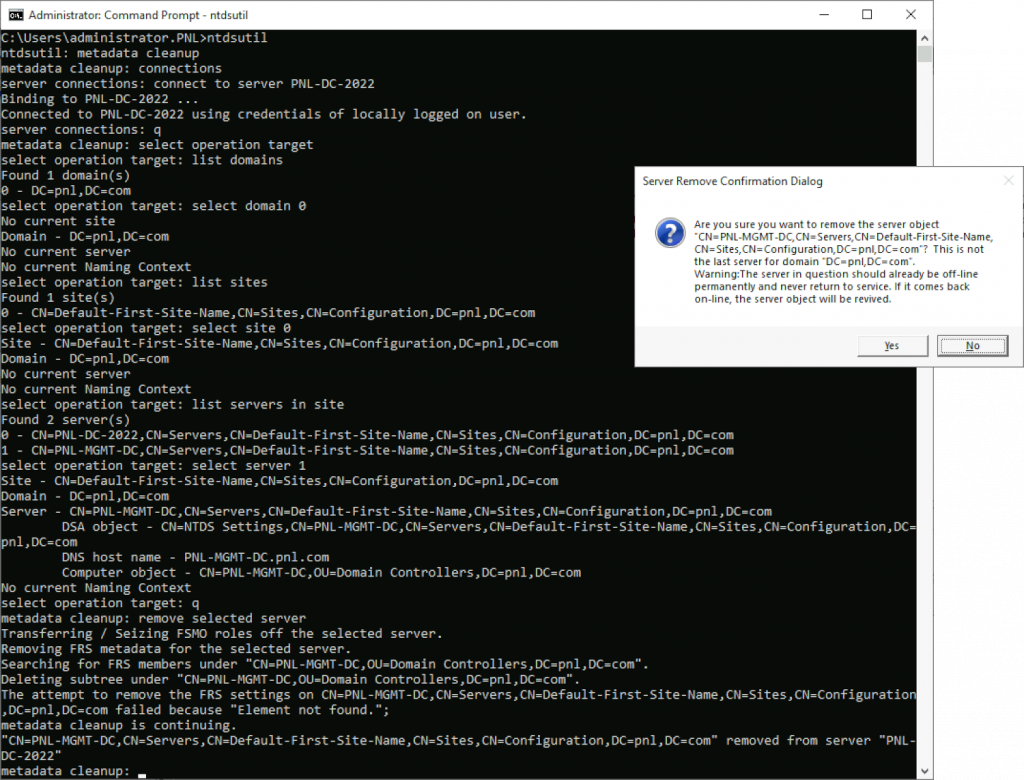The width and height of the screenshot is (1024, 780).
Task: Click the "Found 1 site(s)" line
Action: pos(57,298)
